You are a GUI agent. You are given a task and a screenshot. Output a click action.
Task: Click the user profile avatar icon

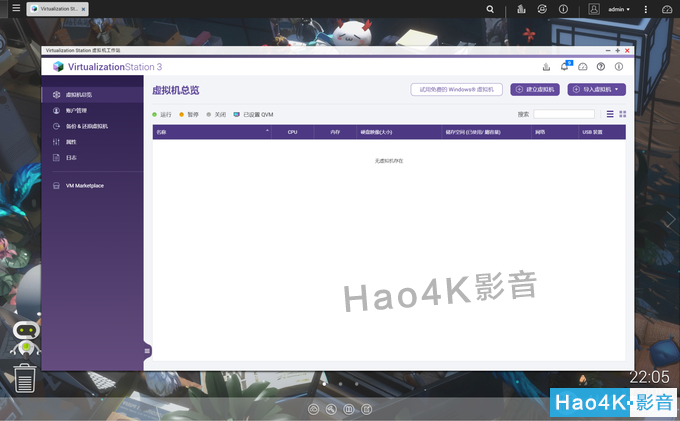point(594,9)
